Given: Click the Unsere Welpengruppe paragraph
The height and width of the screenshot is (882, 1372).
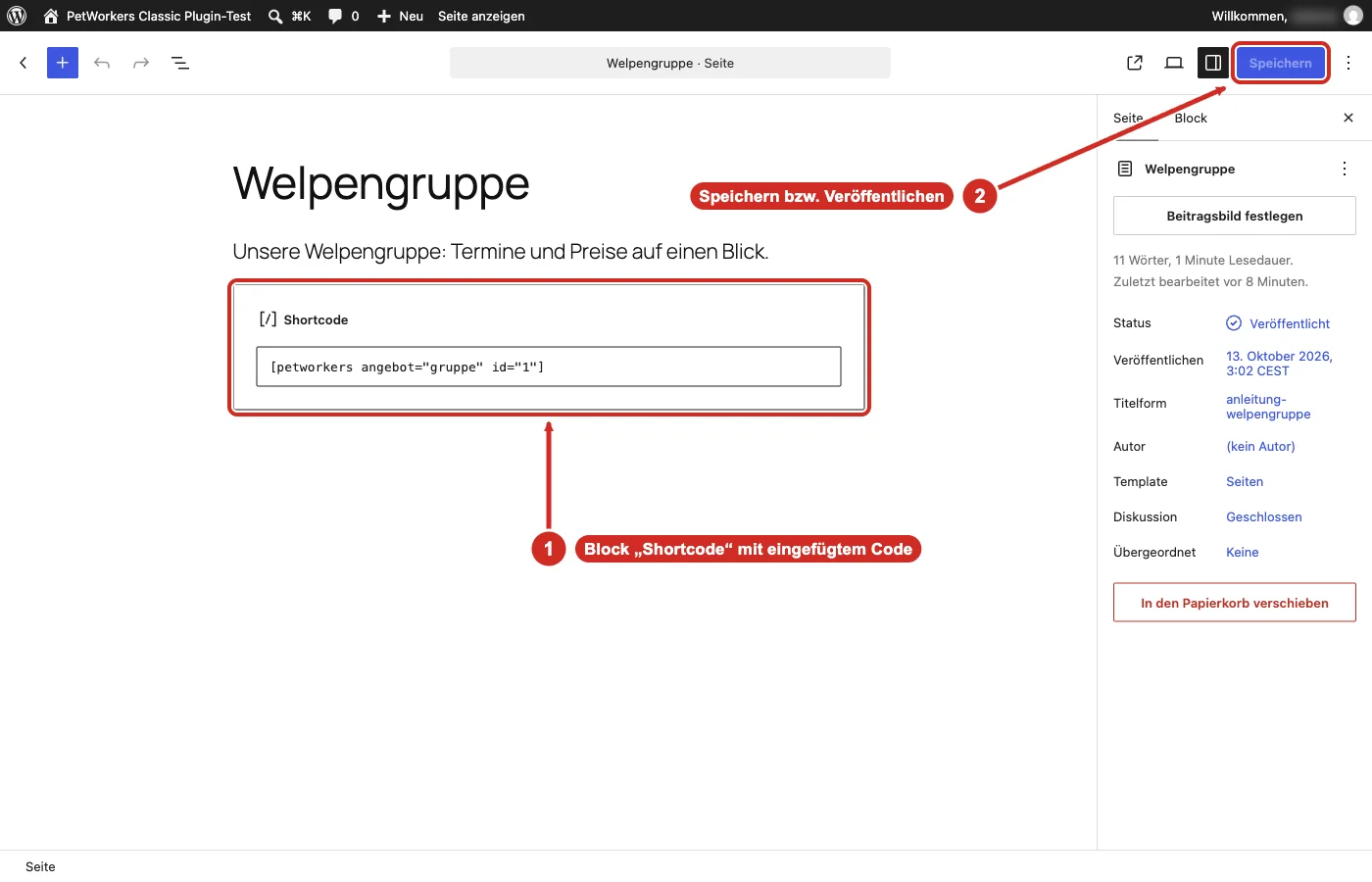Looking at the screenshot, I should [500, 251].
